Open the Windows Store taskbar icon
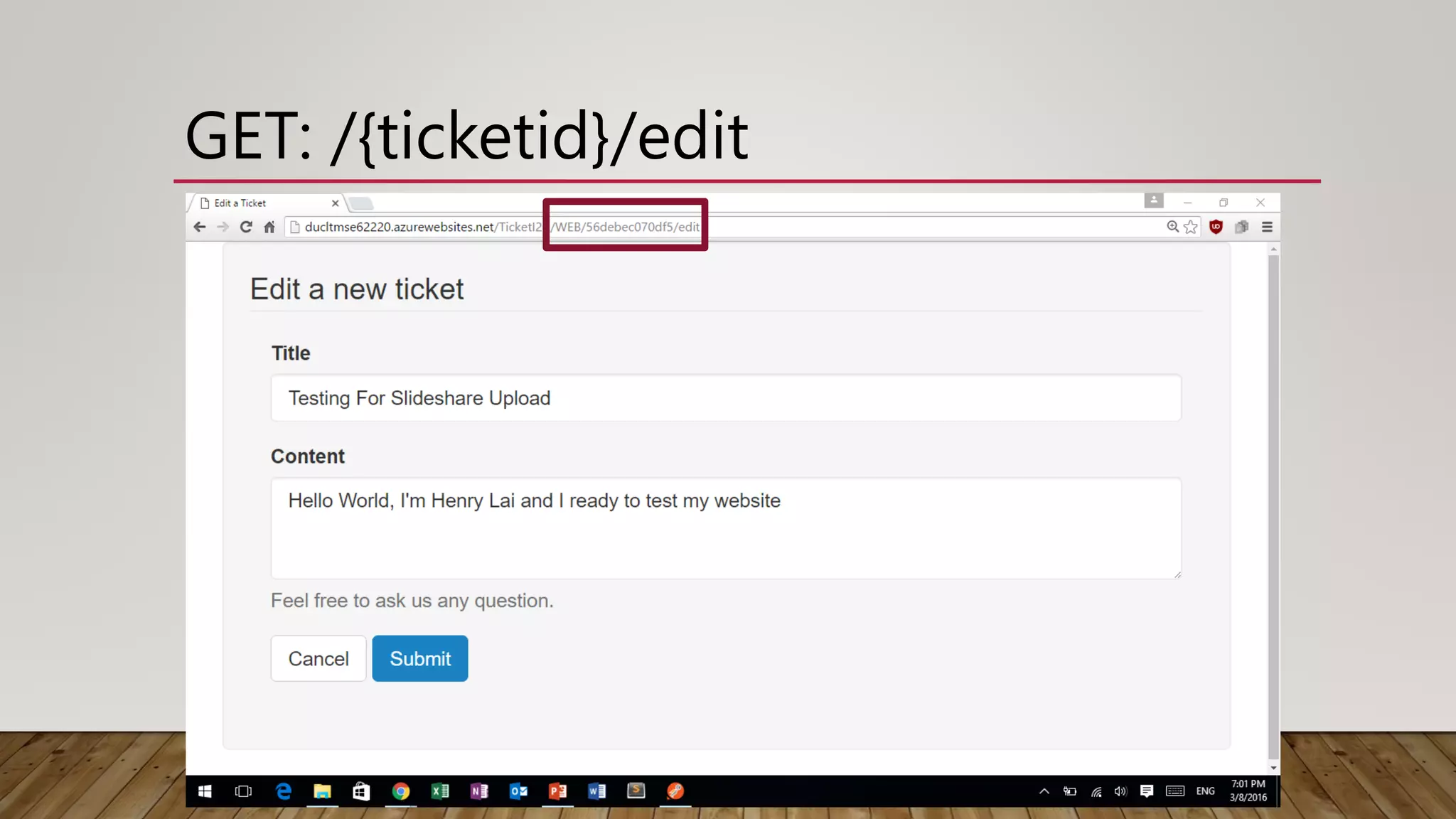 (x=361, y=791)
